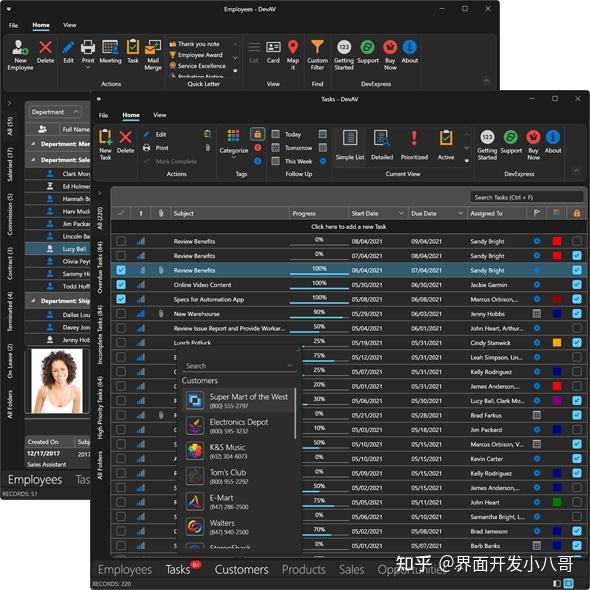Image resolution: width=590 pixels, height=590 pixels.
Task: Click Support icon in Tasks window ribbon
Action: pos(511,137)
